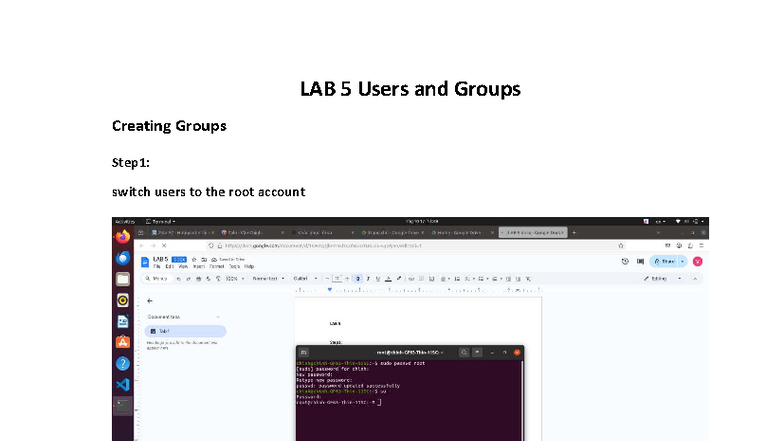Open the terminal new-tab button
Screen dimensions: 784x441
tap(304, 352)
